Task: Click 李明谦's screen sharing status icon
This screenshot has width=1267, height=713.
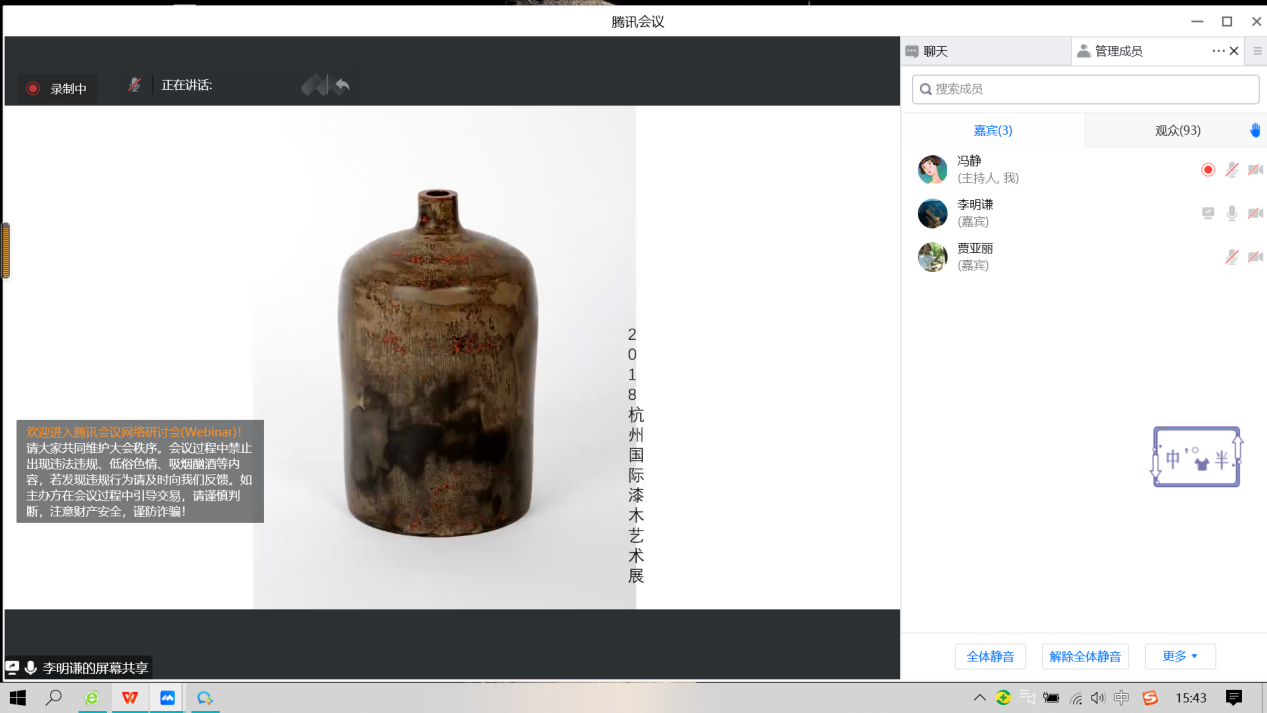Action: pyautogui.click(x=1208, y=213)
